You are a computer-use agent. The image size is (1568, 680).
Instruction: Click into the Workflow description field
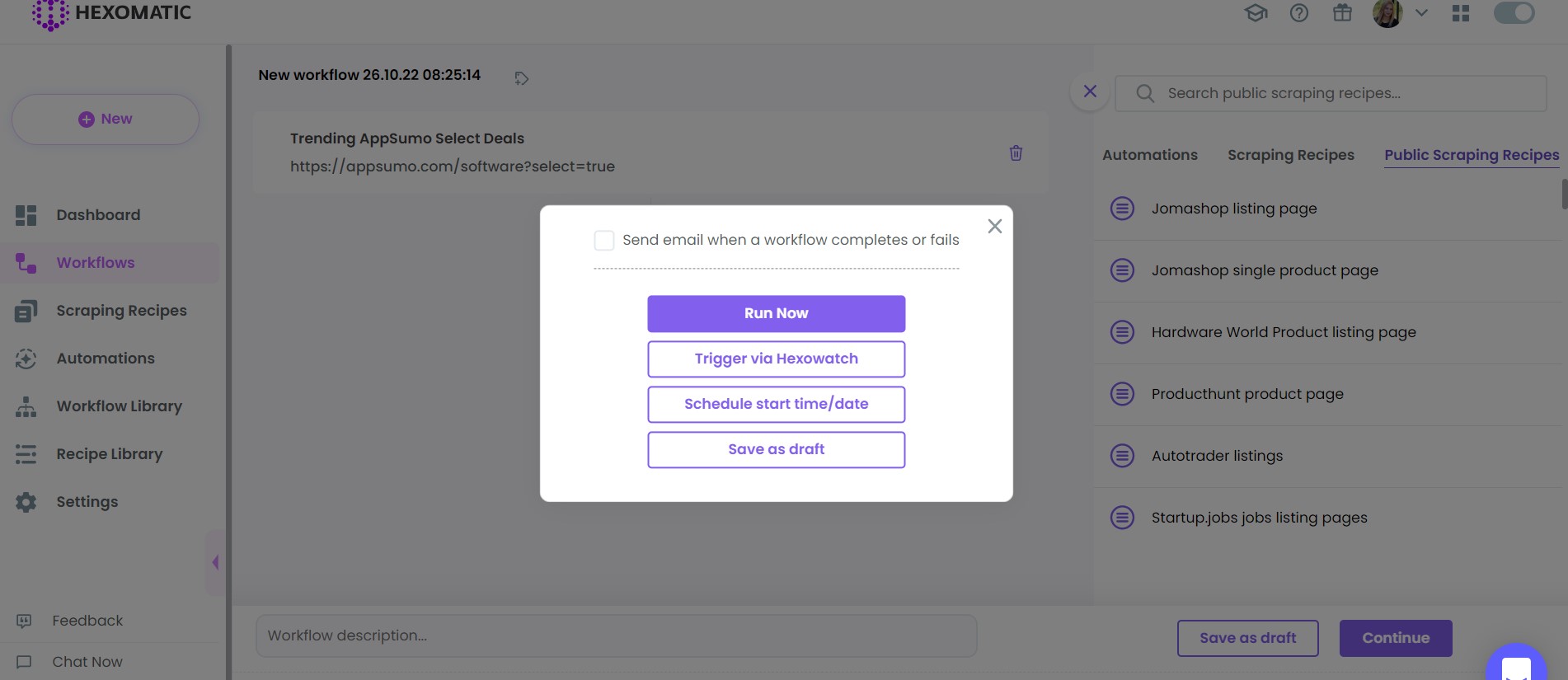tap(616, 635)
